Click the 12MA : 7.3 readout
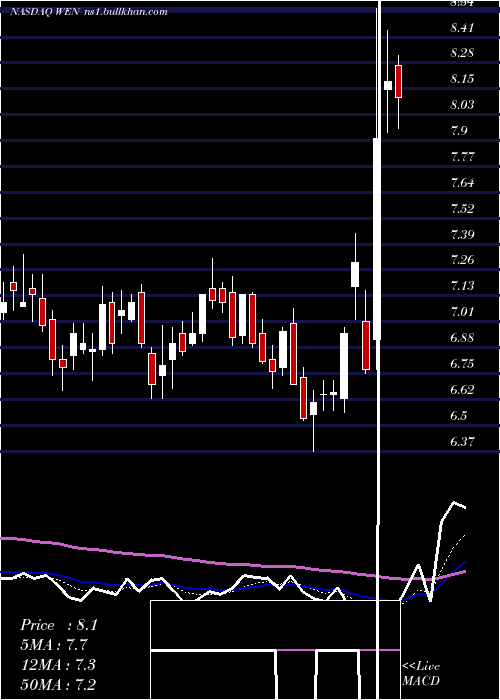Viewport: 500px width, 700px height. (x=58, y=665)
